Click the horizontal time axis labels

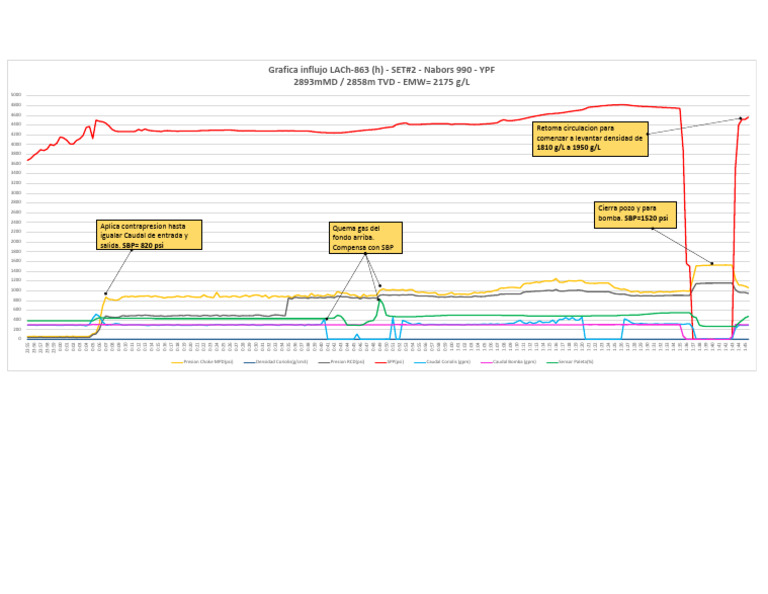click(x=388, y=348)
